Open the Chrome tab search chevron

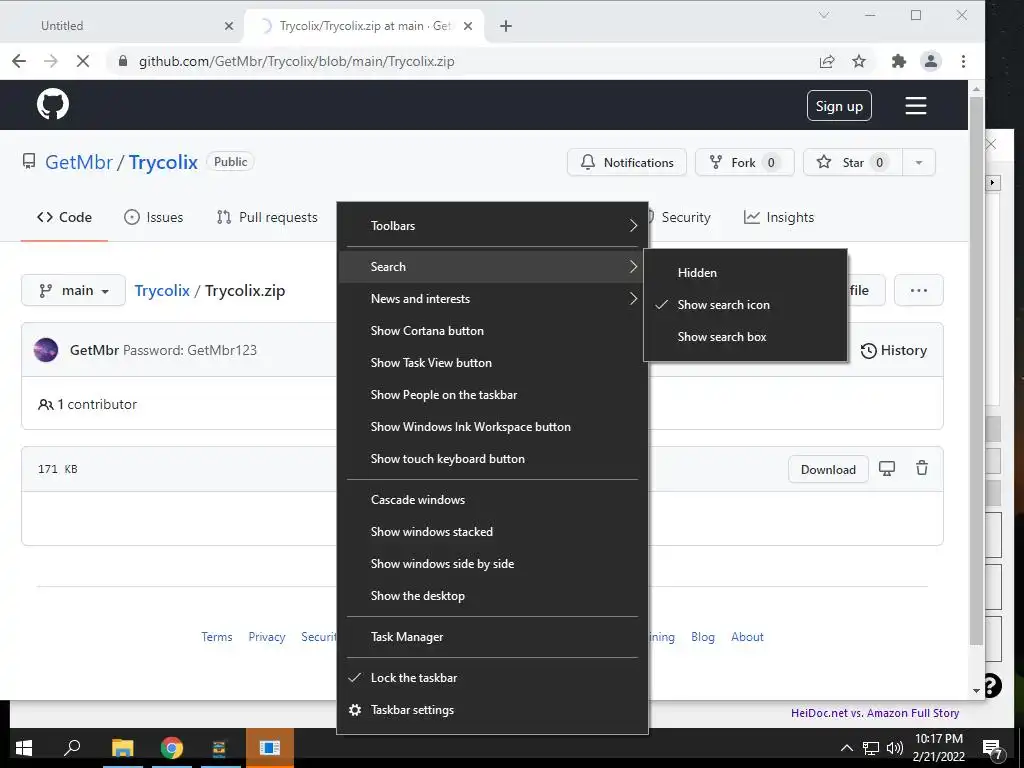point(824,15)
